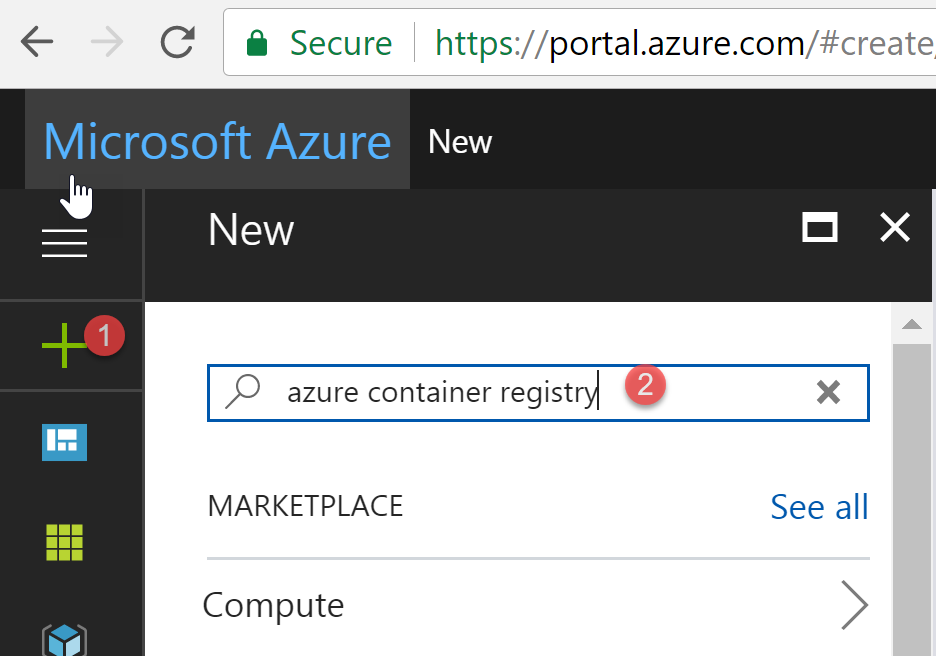Open All resources green grid icon
The image size is (936, 656).
(64, 543)
